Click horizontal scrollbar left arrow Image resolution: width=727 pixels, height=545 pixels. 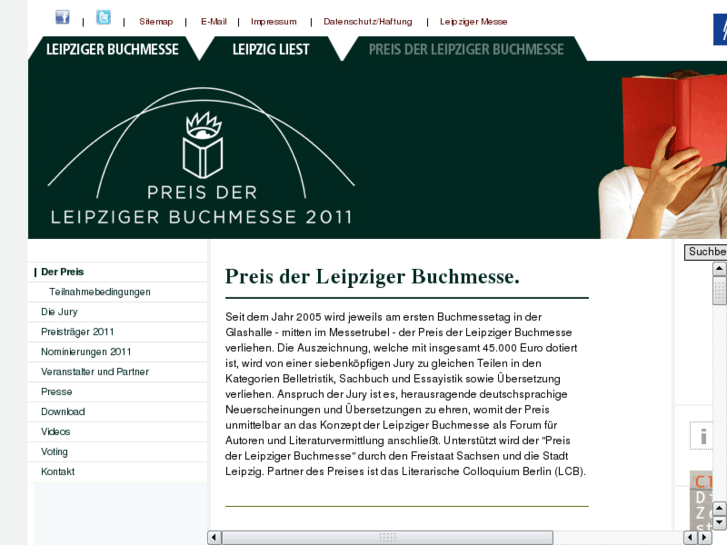click(214, 538)
